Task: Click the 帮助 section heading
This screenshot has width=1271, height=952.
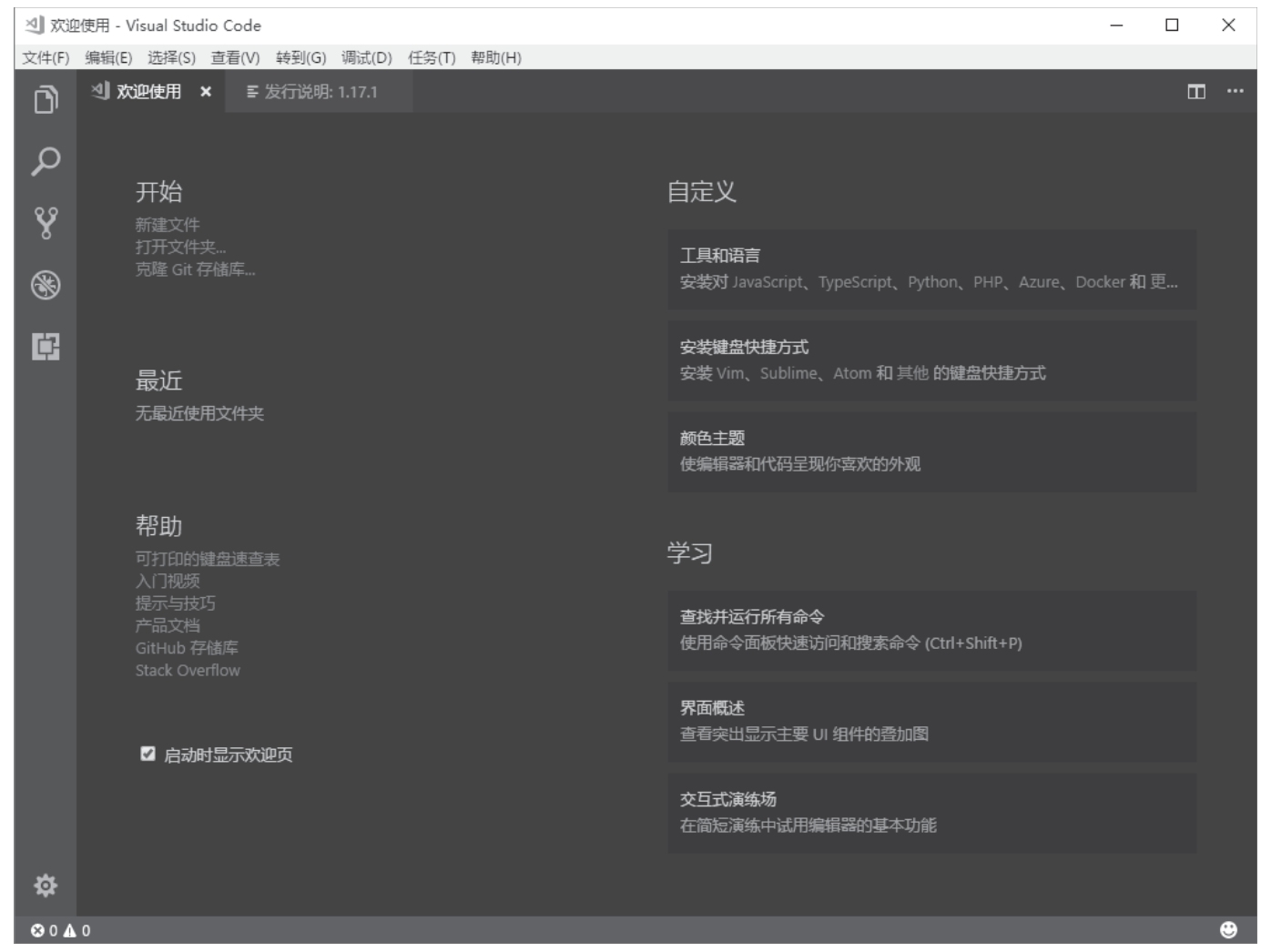Action: 158,526
